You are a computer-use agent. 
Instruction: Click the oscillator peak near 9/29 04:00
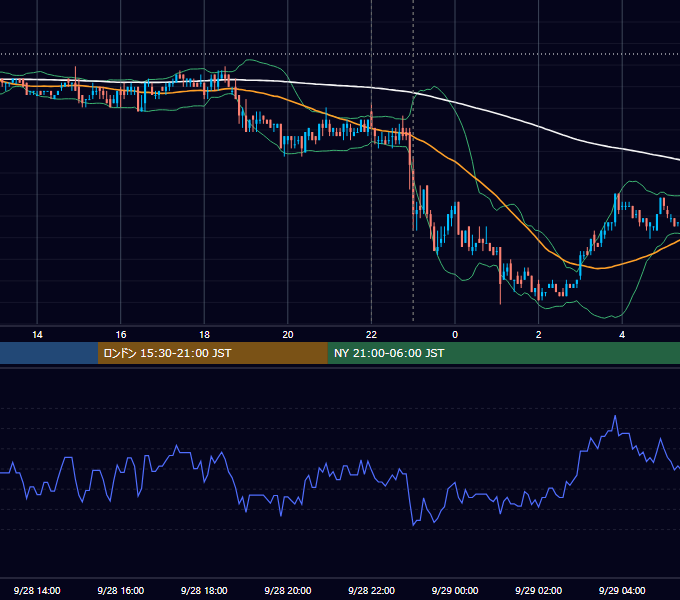coord(615,416)
